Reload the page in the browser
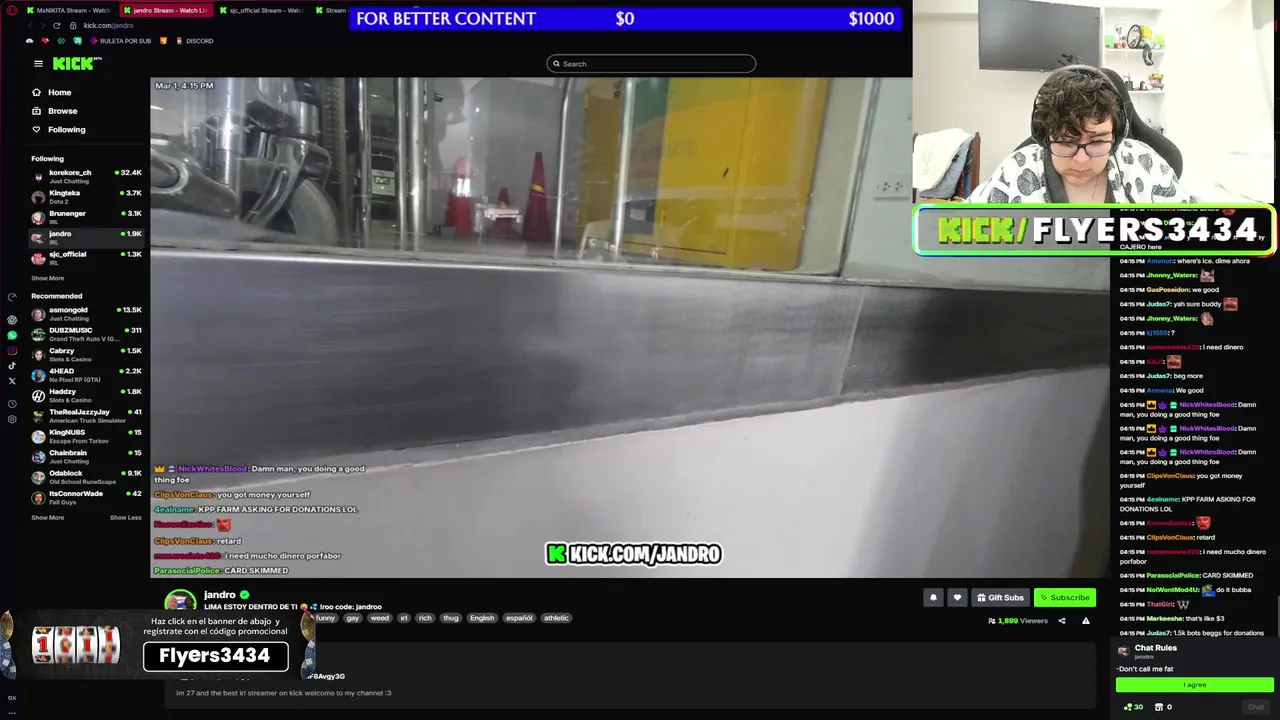Viewport: 1280px width, 720px height. [56, 25]
